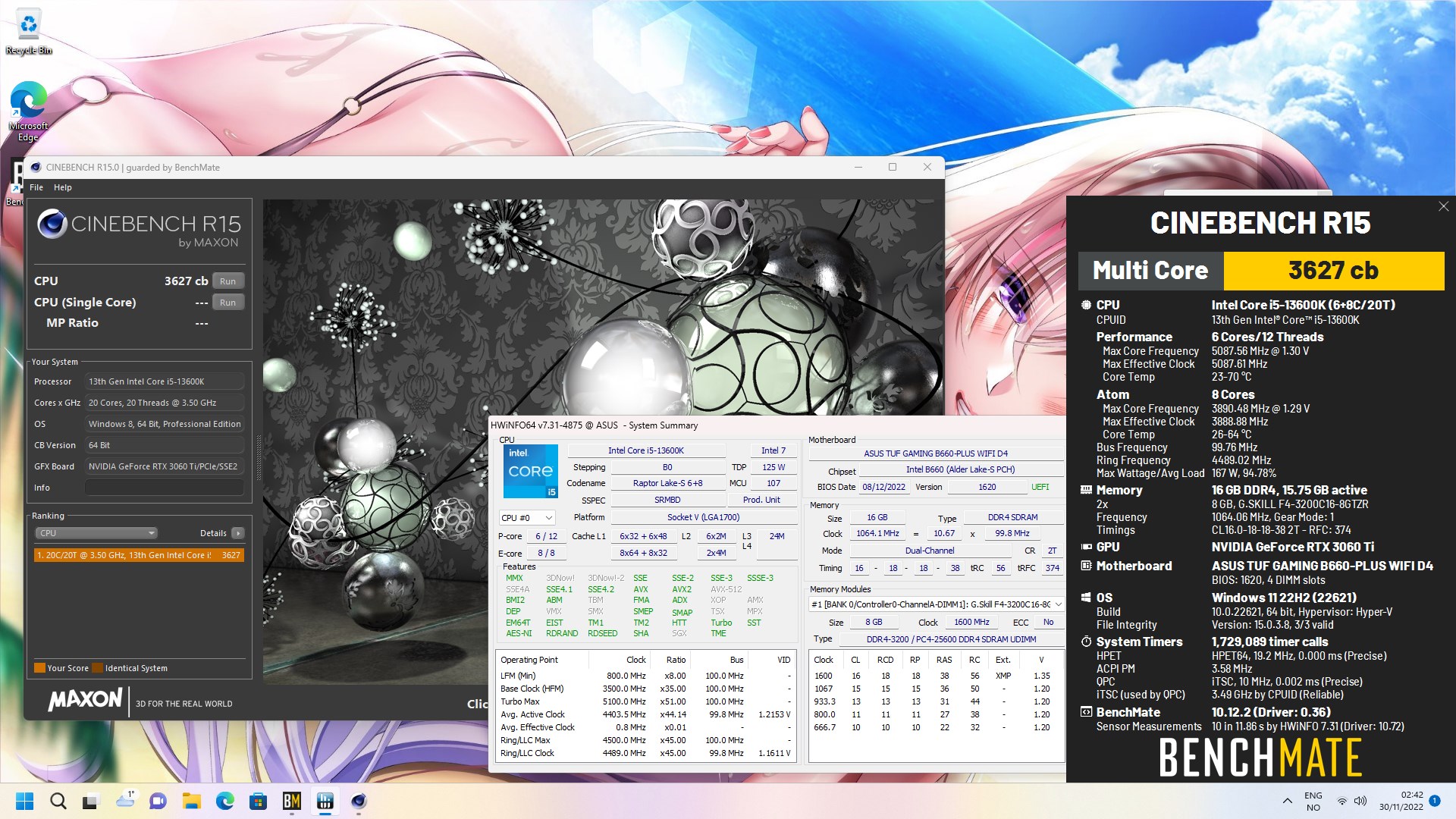Click the MAXON logo in Cinebench
1456x819 pixels.
coord(85,700)
